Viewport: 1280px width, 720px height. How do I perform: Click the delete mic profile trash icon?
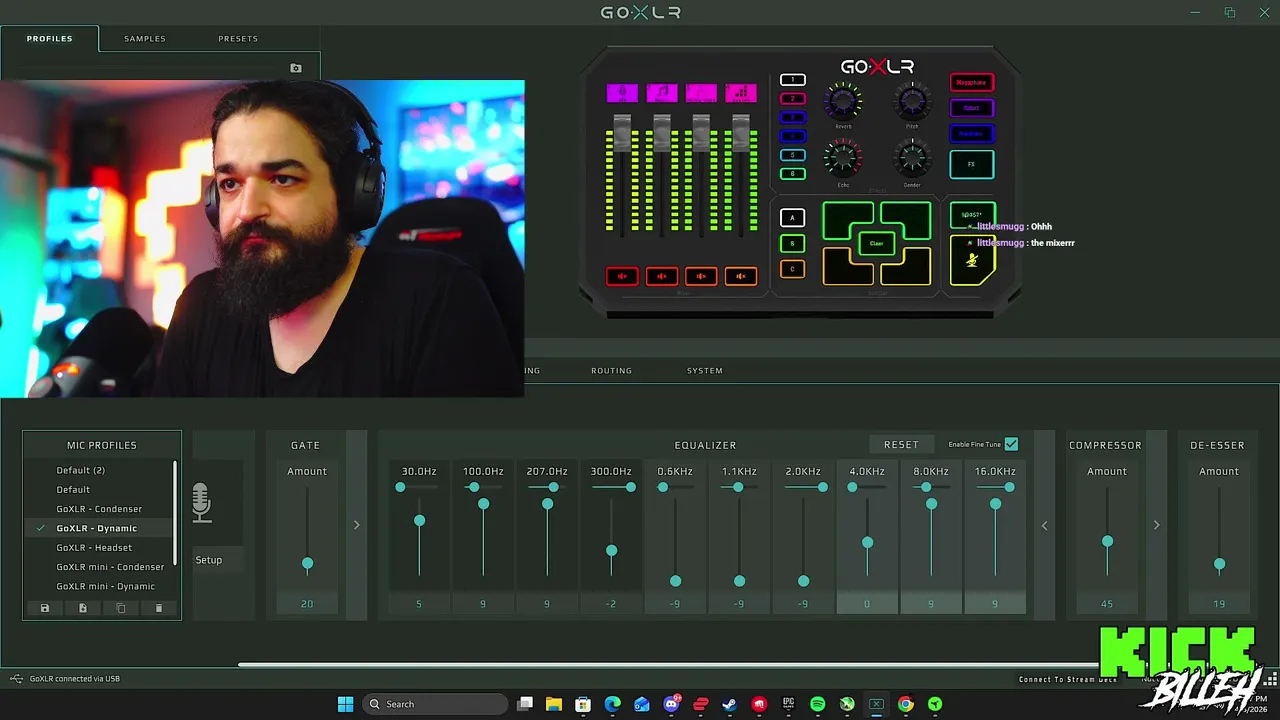click(159, 608)
